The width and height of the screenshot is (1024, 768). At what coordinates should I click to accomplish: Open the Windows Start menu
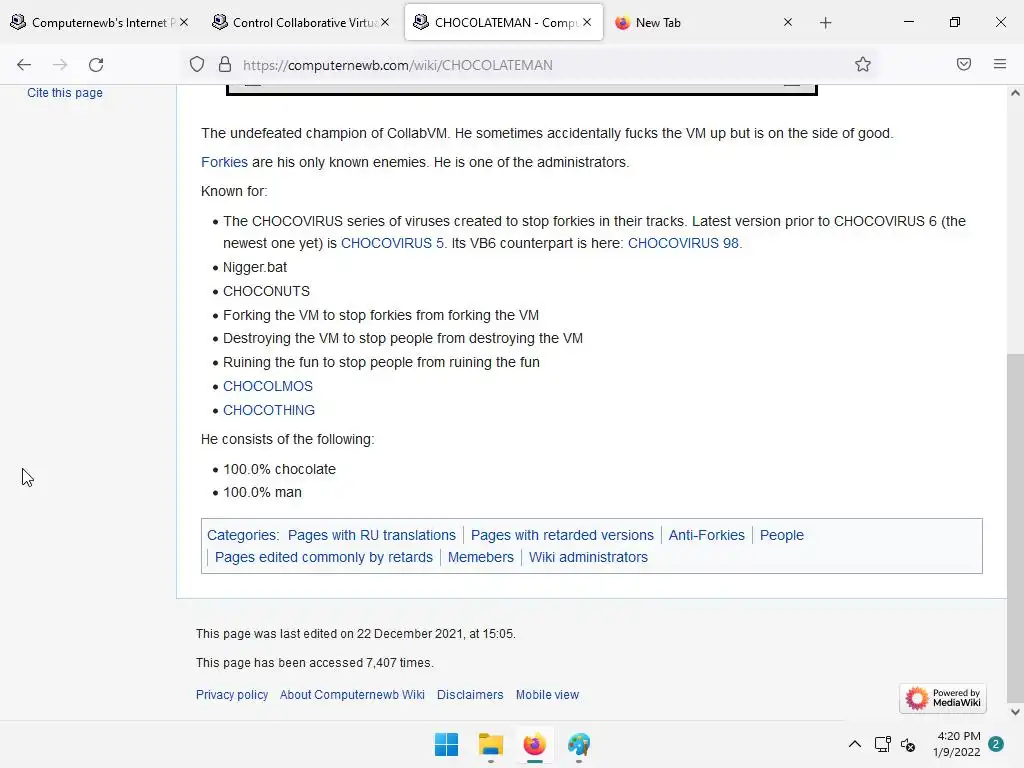447,744
